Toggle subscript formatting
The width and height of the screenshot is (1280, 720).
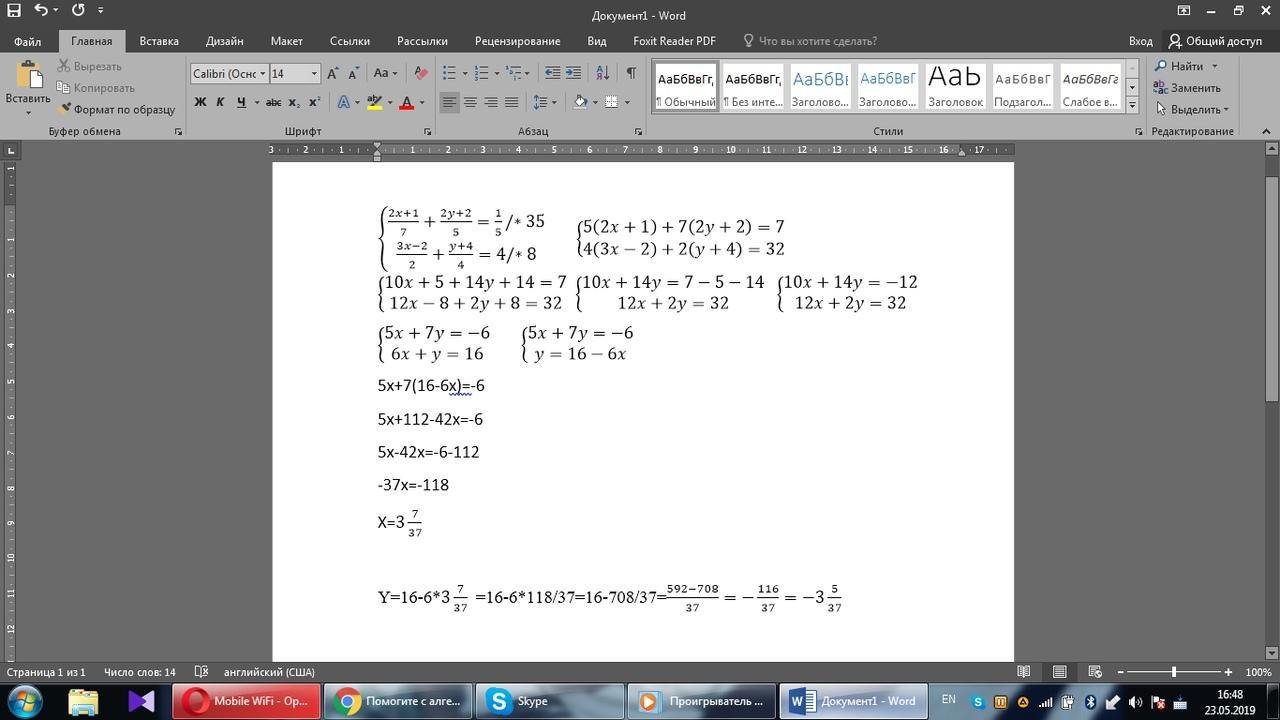pyautogui.click(x=294, y=102)
